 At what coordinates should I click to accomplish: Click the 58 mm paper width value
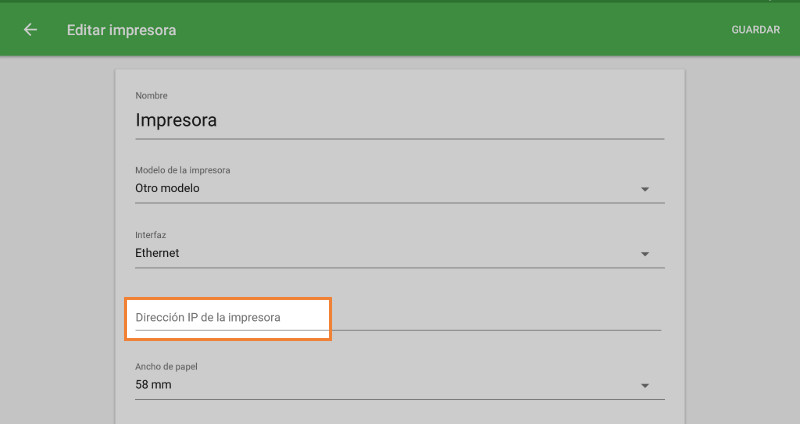pos(153,384)
